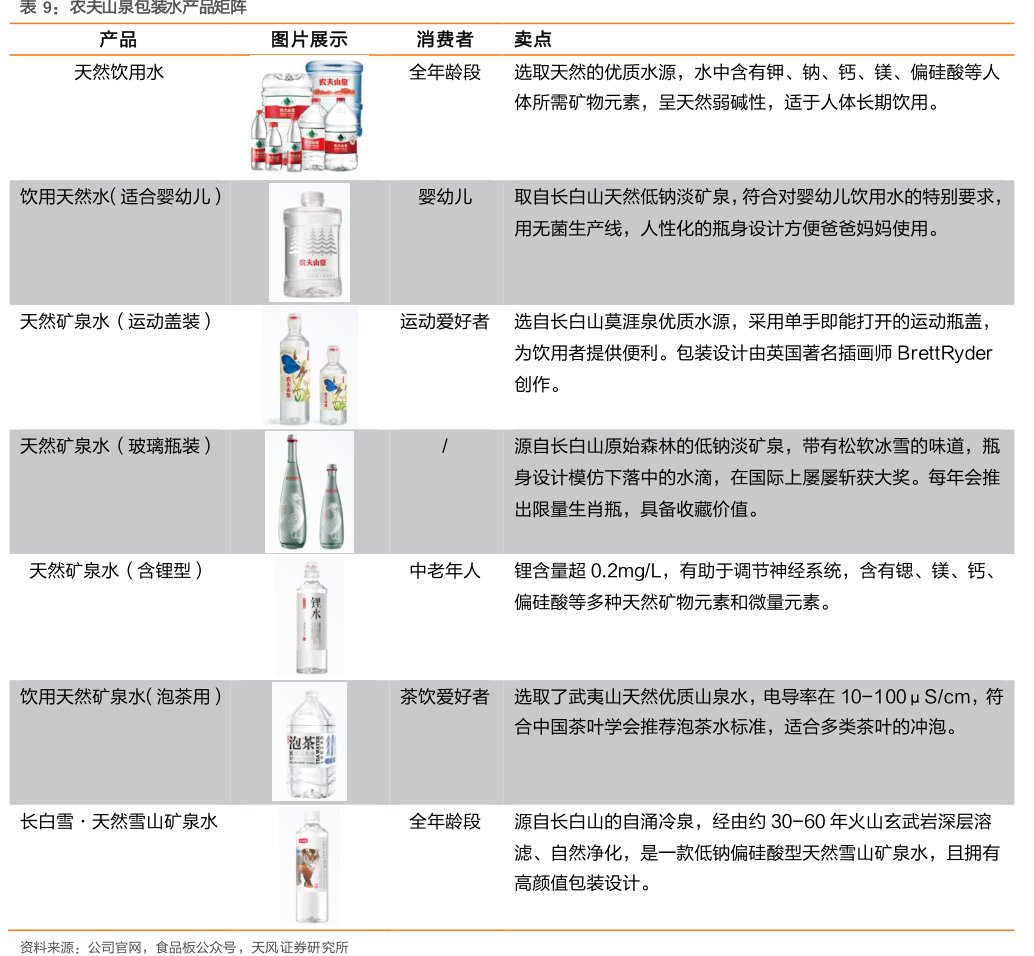Viewport: 1034px width, 956px height.
Task: Click the text mentioning BrettRyder
Action: (x=753, y=353)
